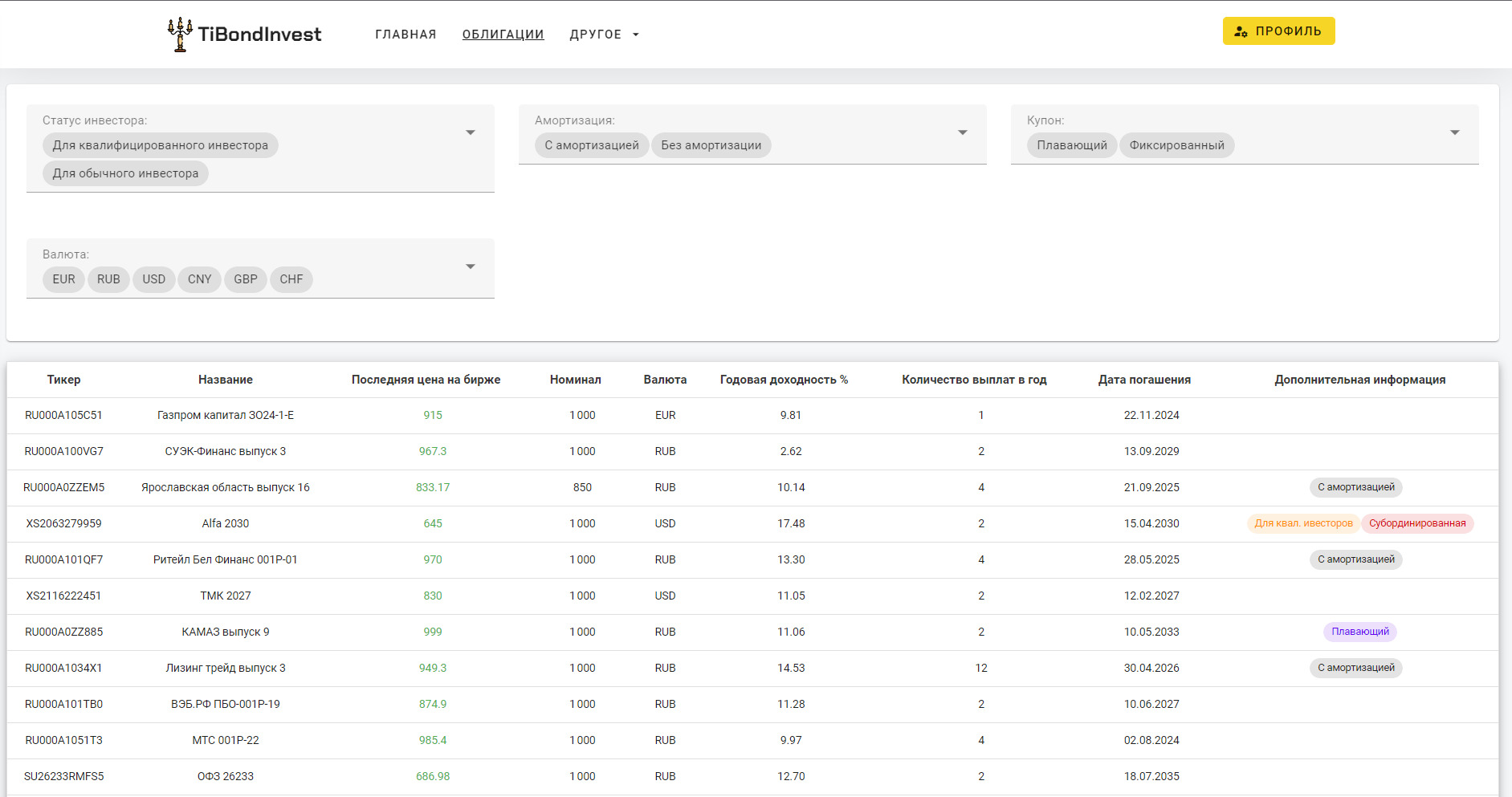Image resolution: width=1512 pixels, height=797 pixels.
Task: Select the CNY currency chip
Action: [x=200, y=279]
